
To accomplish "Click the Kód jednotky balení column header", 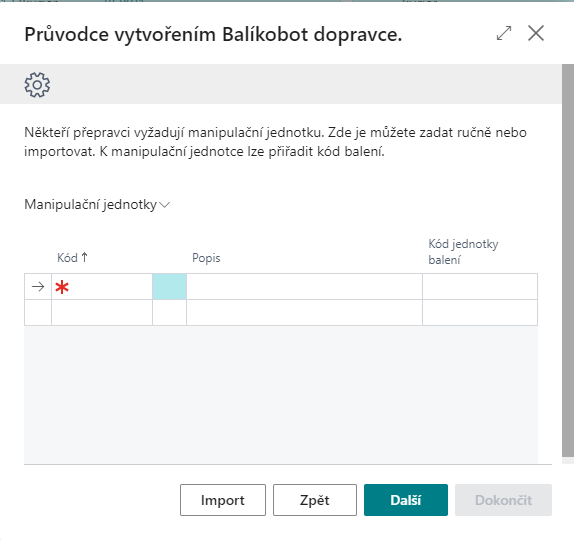I will pos(463,252).
